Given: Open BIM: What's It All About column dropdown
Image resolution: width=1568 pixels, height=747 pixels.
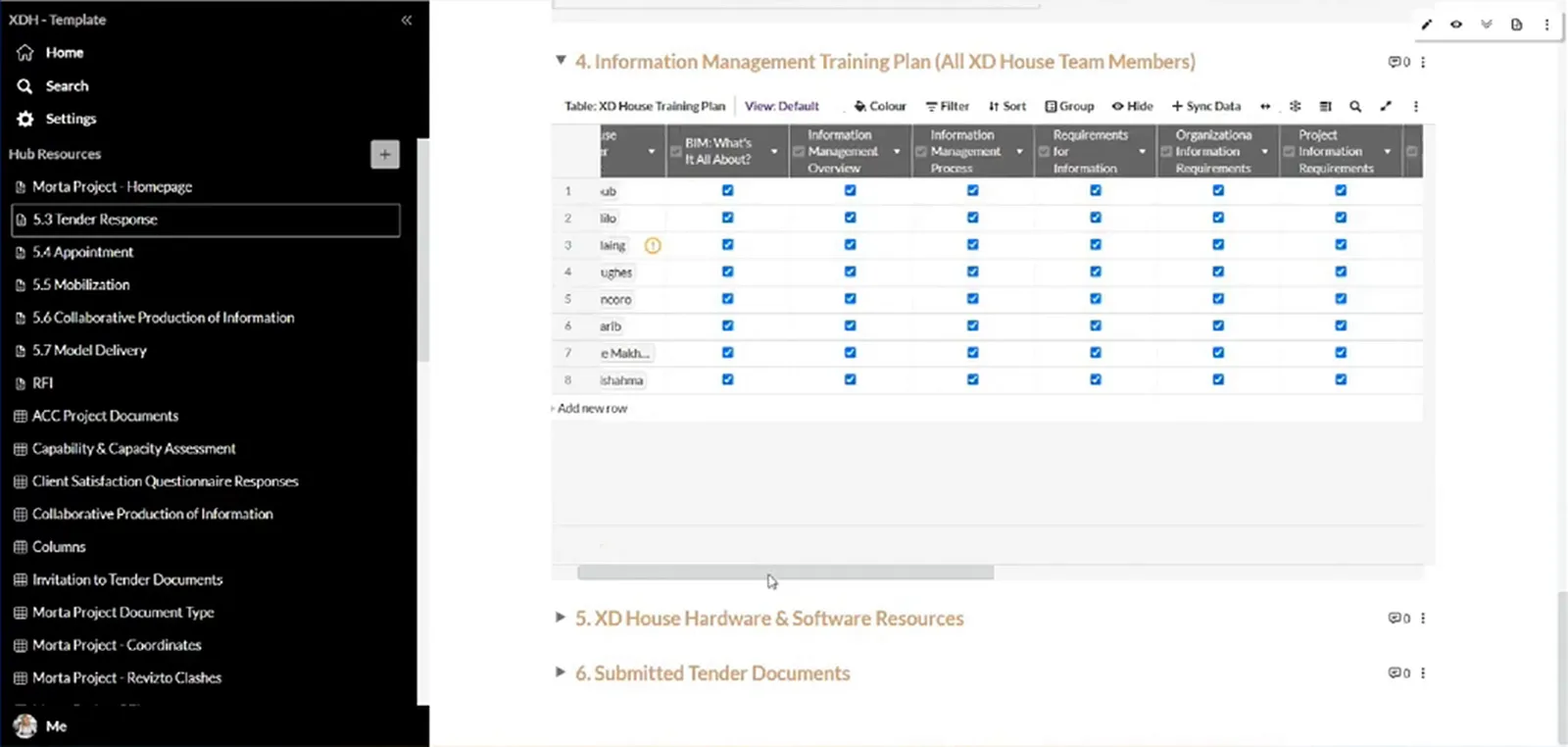Looking at the screenshot, I should tap(774, 152).
